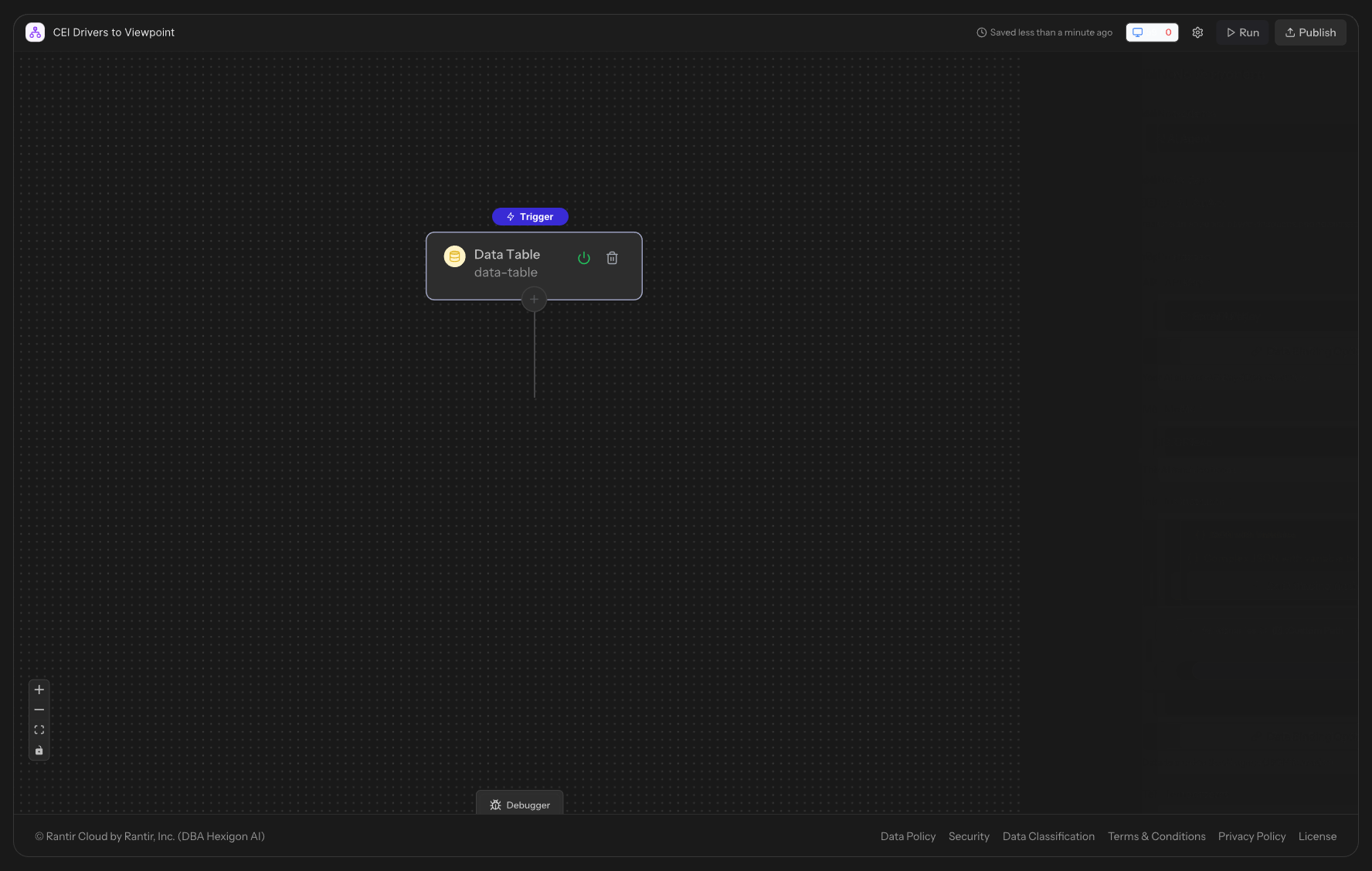Click the yellow database icon on the node

[454, 256]
